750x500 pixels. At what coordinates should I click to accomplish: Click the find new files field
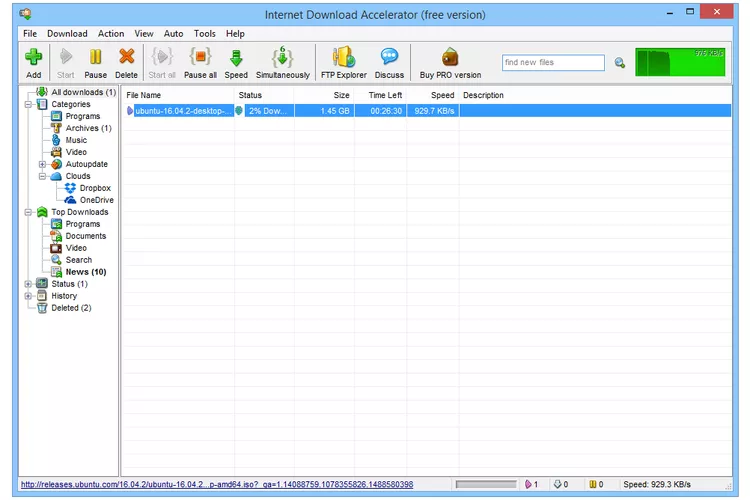(553, 63)
